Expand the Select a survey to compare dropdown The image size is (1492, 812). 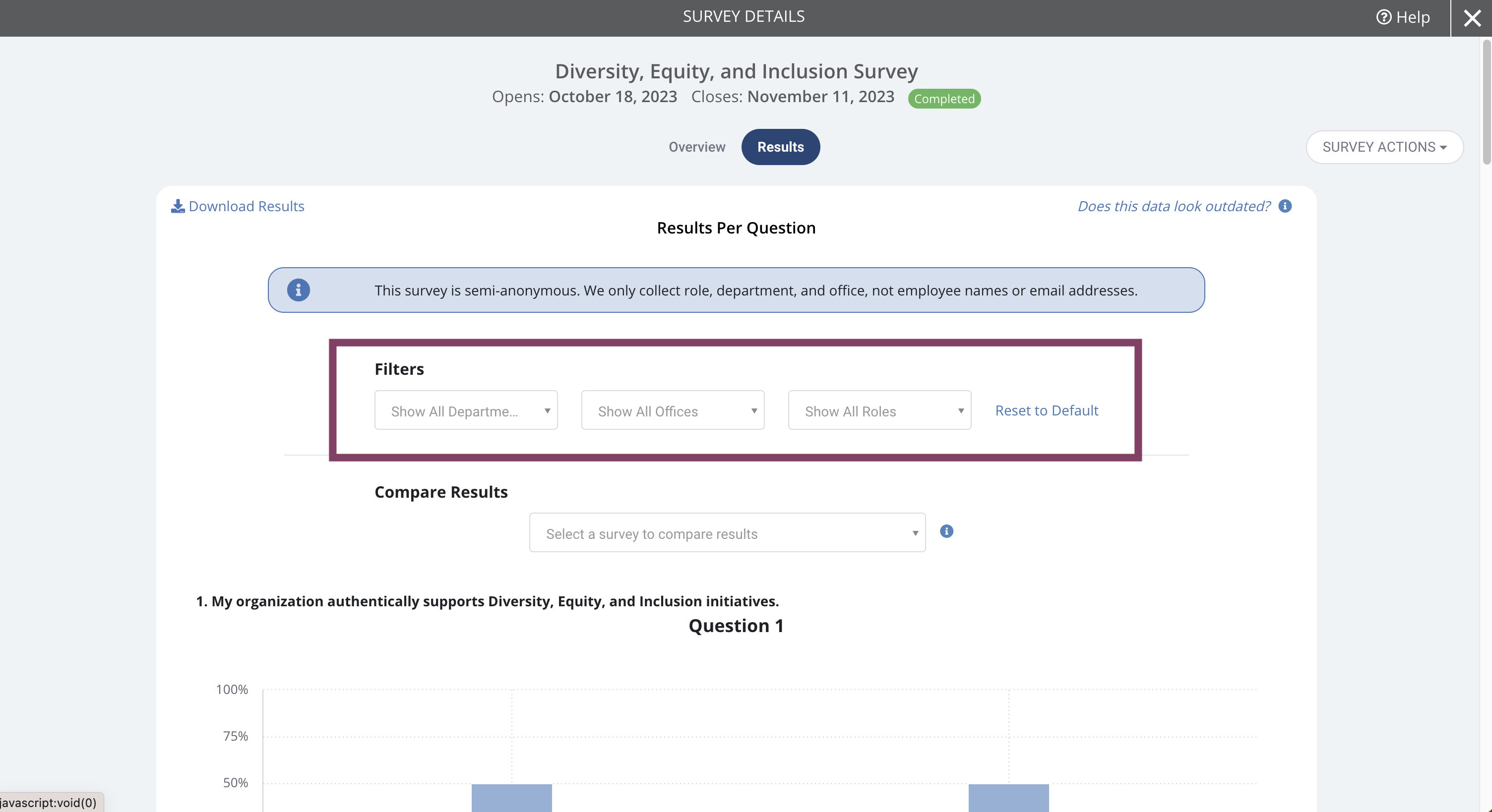(x=727, y=532)
